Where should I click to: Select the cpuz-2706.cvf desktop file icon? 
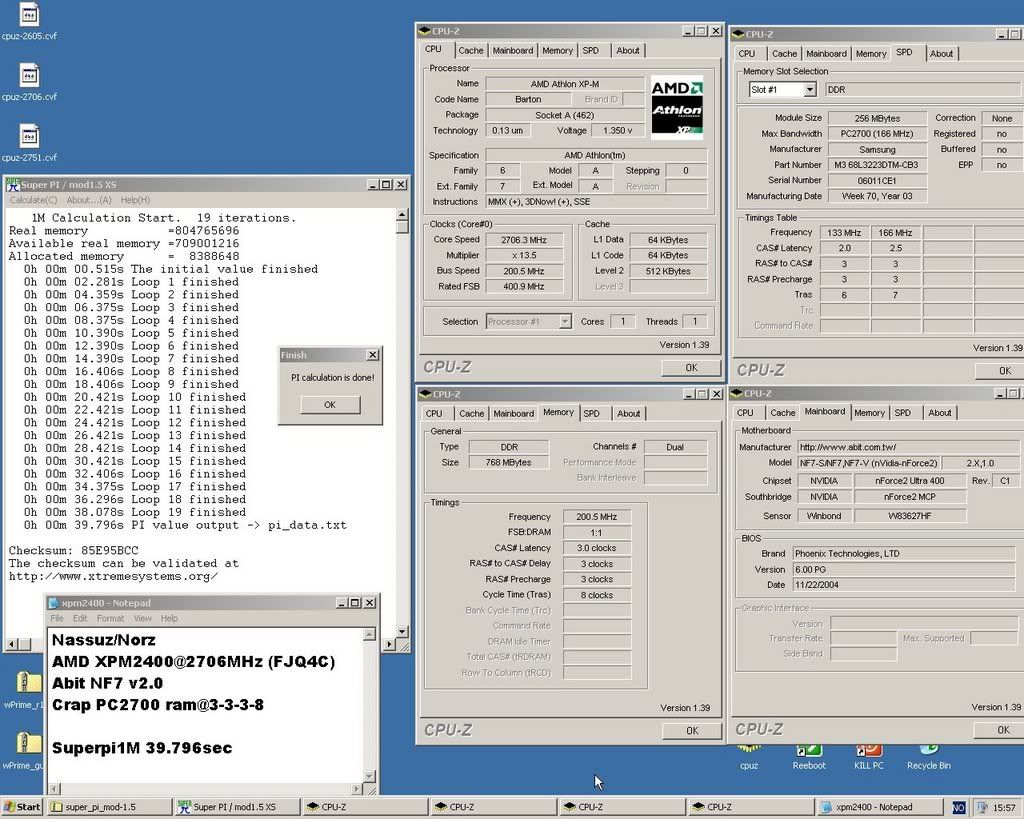click(29, 76)
